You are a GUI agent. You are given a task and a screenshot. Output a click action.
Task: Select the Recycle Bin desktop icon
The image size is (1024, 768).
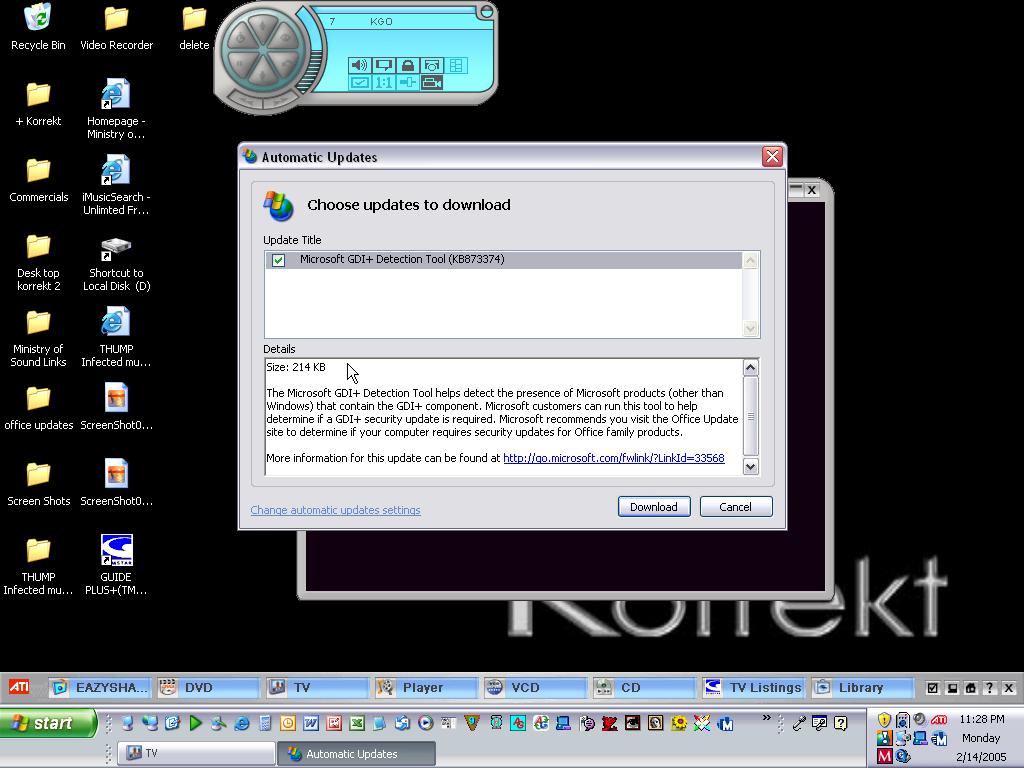tap(38, 27)
